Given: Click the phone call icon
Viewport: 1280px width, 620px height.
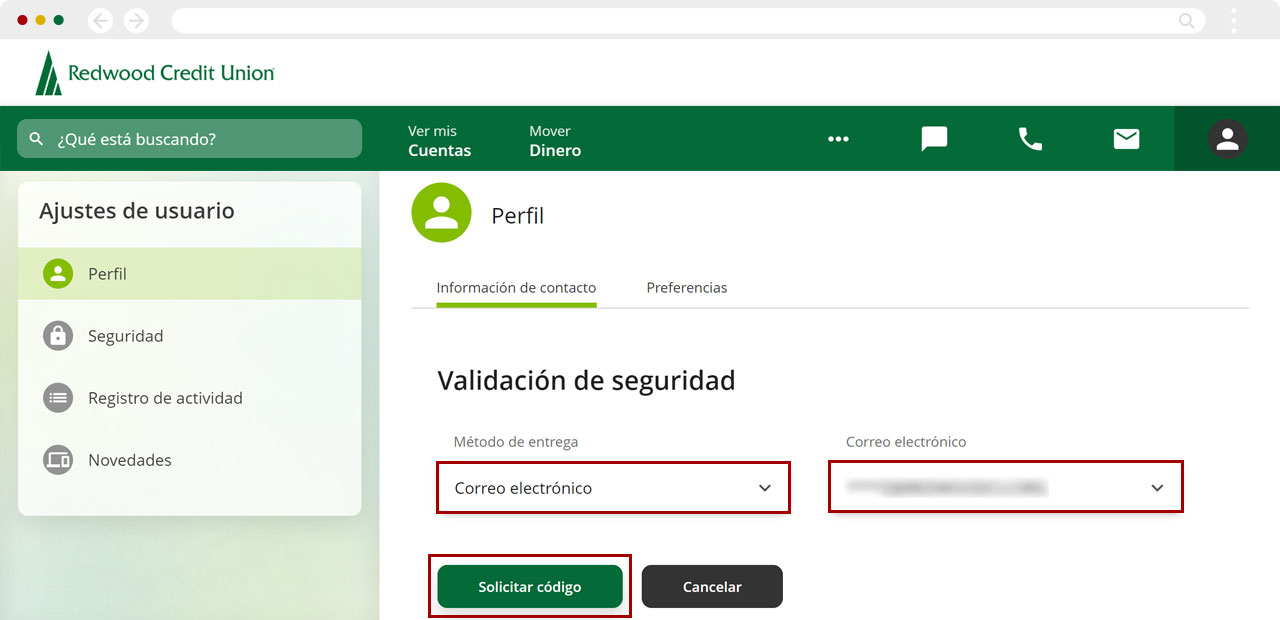Looking at the screenshot, I should 1030,139.
